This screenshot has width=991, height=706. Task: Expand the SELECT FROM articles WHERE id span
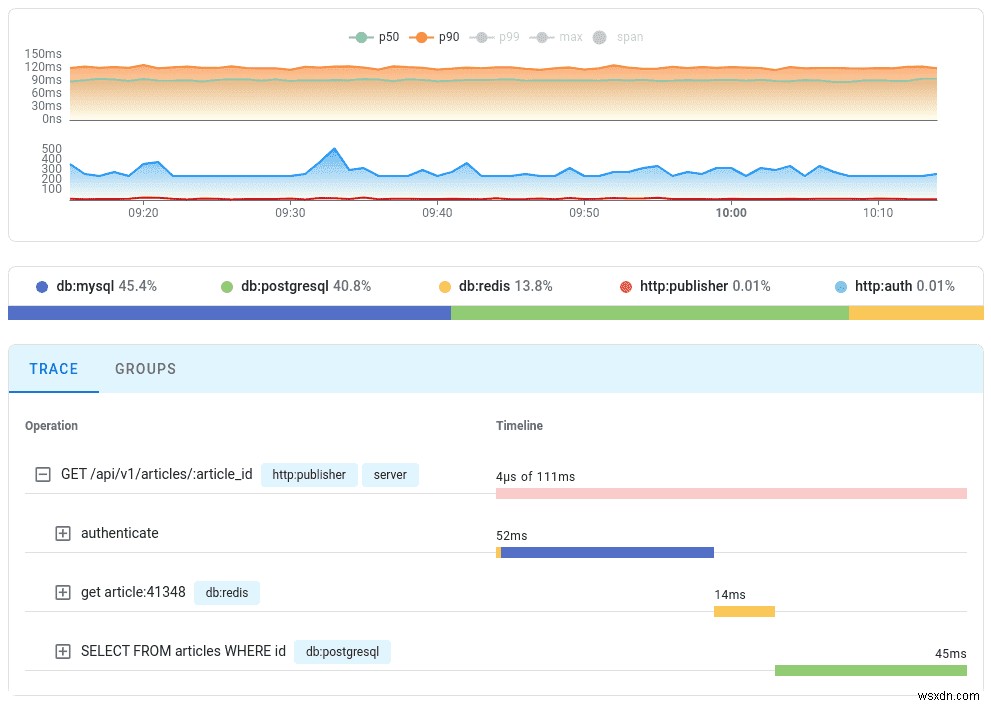point(62,650)
